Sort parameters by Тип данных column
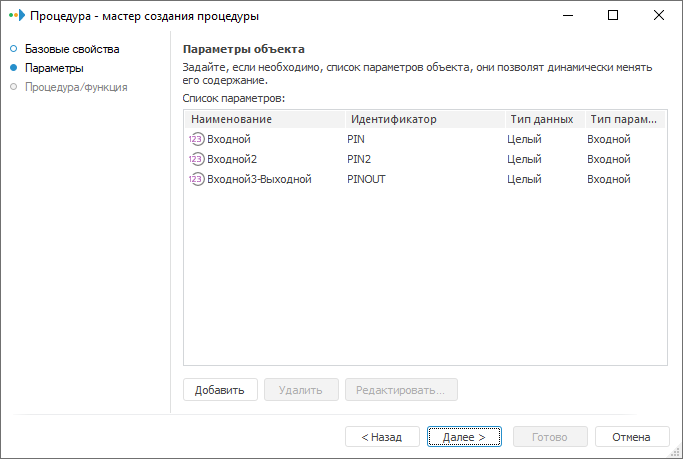Screen dimensions: 683x459 (x=541, y=119)
